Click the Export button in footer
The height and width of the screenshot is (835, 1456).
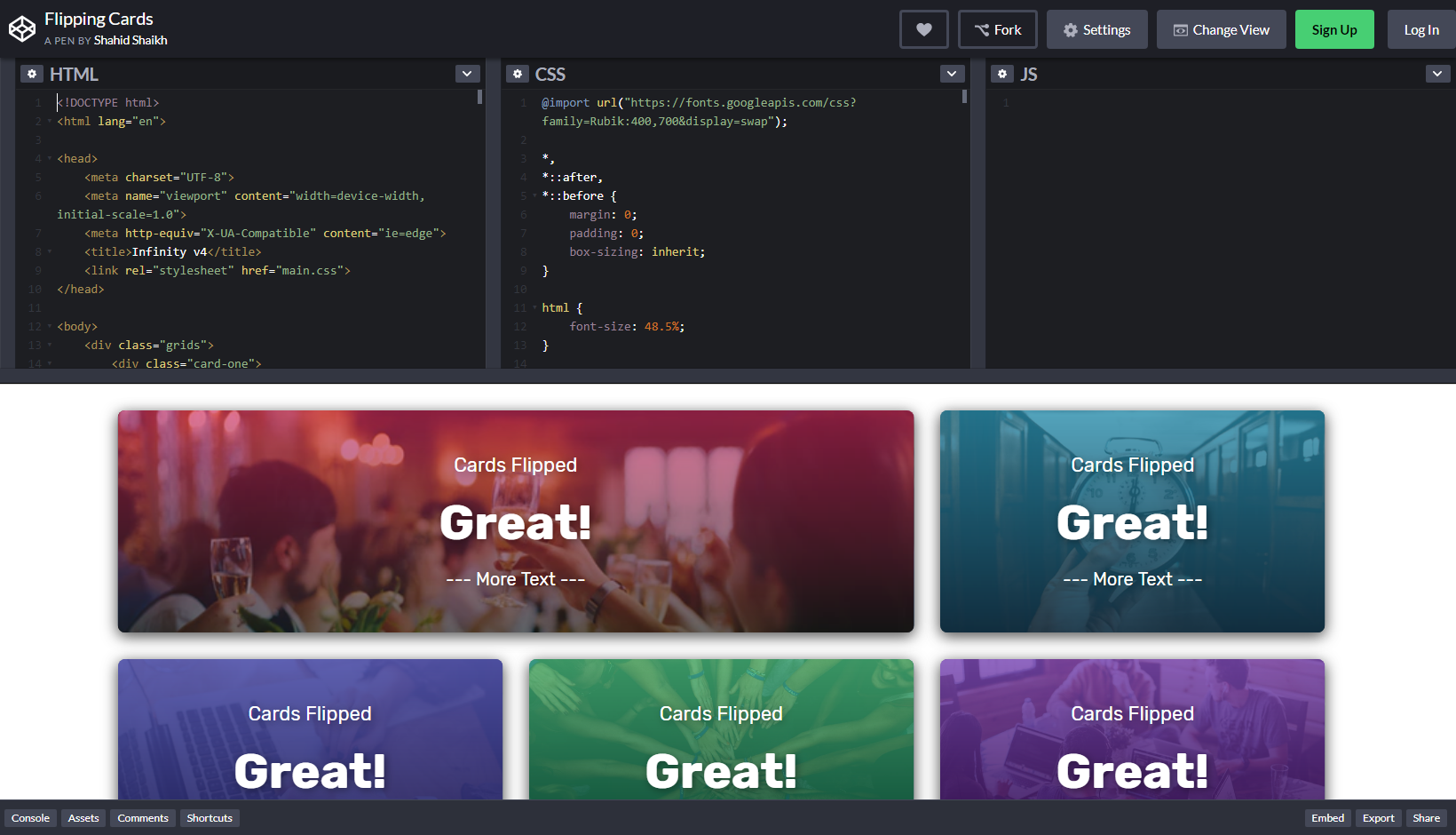(x=1379, y=818)
